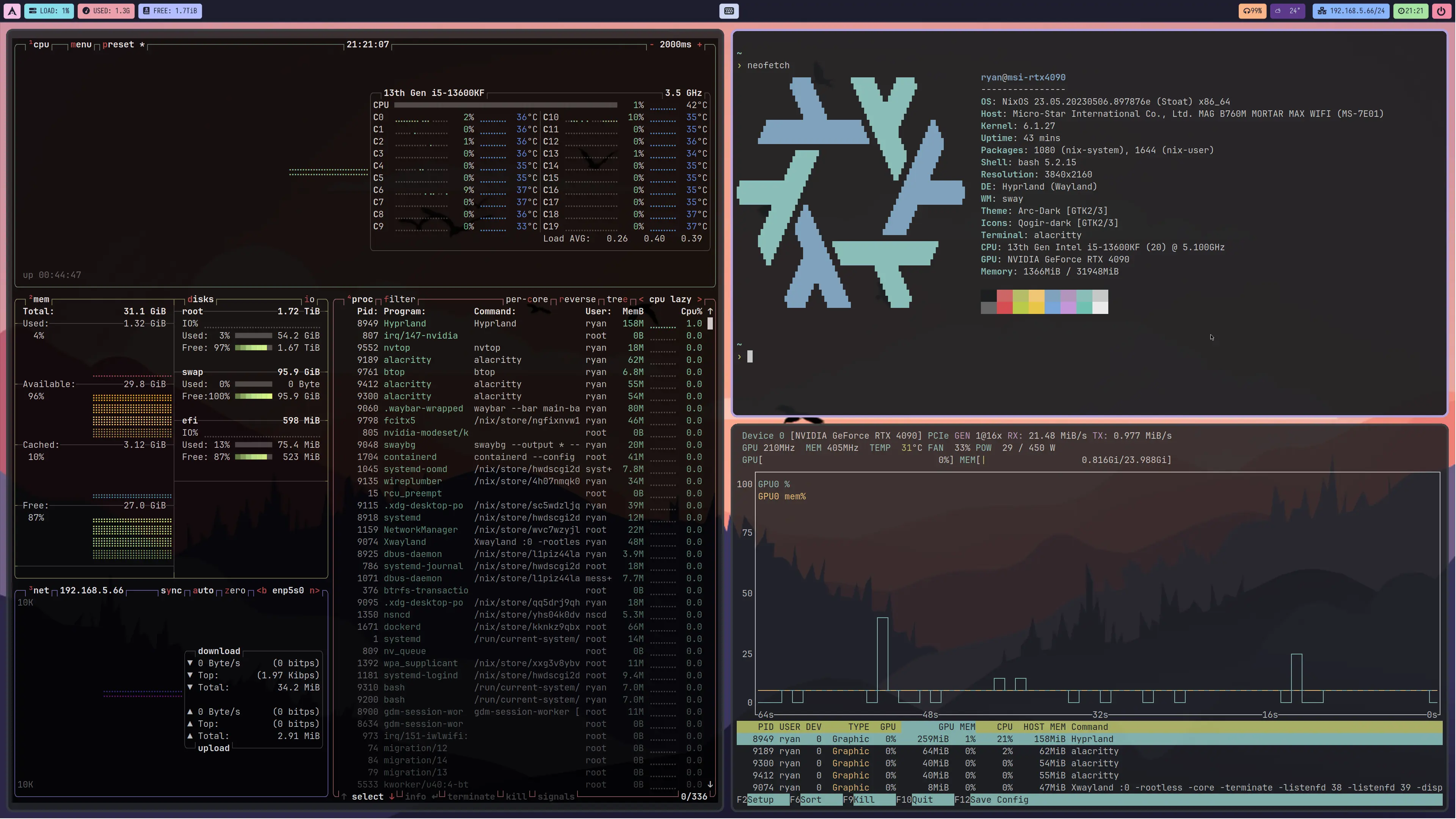Click the clock module showing 21:21
Viewport: 1456px width, 819px height.
(x=1411, y=11)
